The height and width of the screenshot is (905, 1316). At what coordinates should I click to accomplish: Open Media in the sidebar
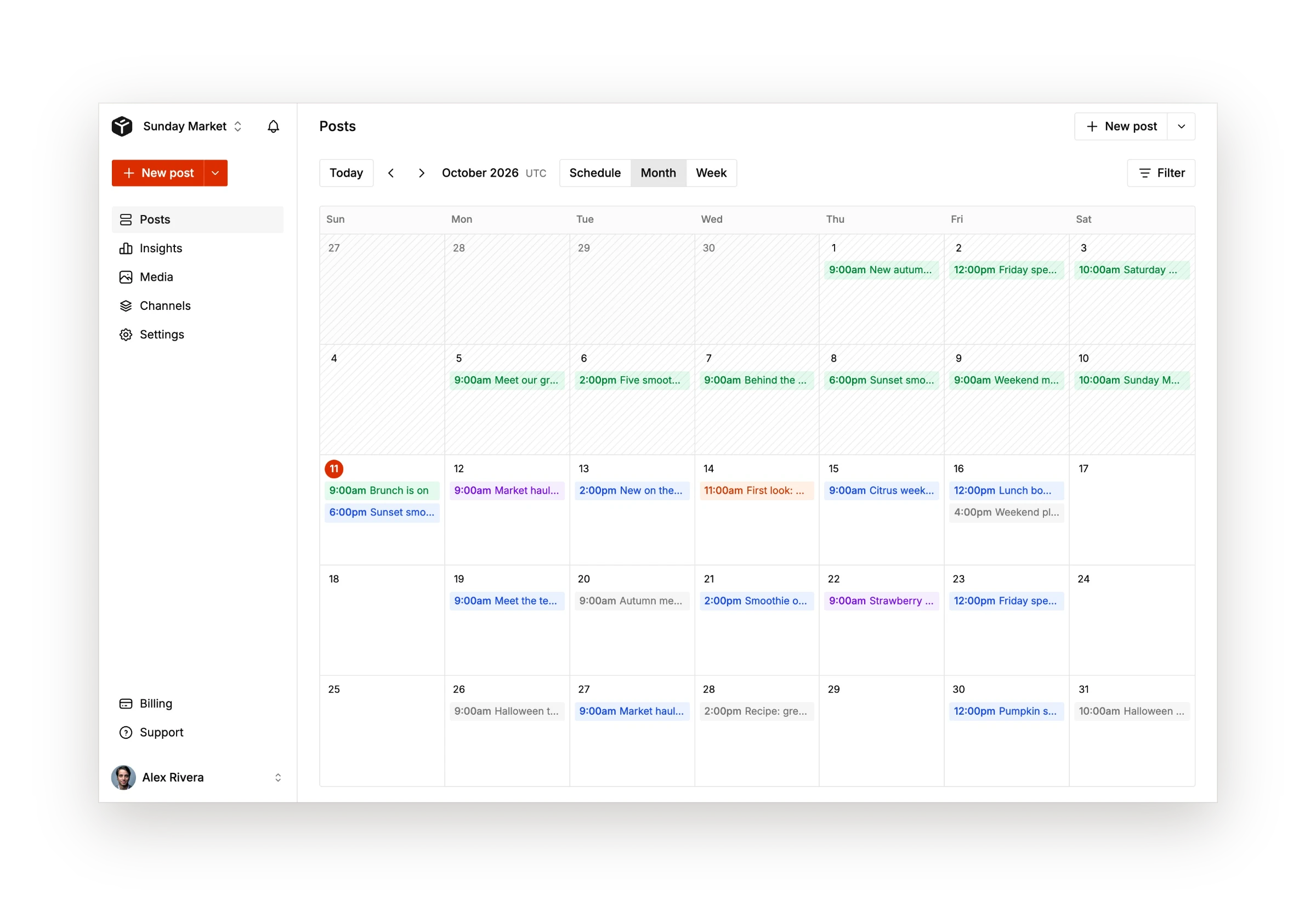pos(197,278)
